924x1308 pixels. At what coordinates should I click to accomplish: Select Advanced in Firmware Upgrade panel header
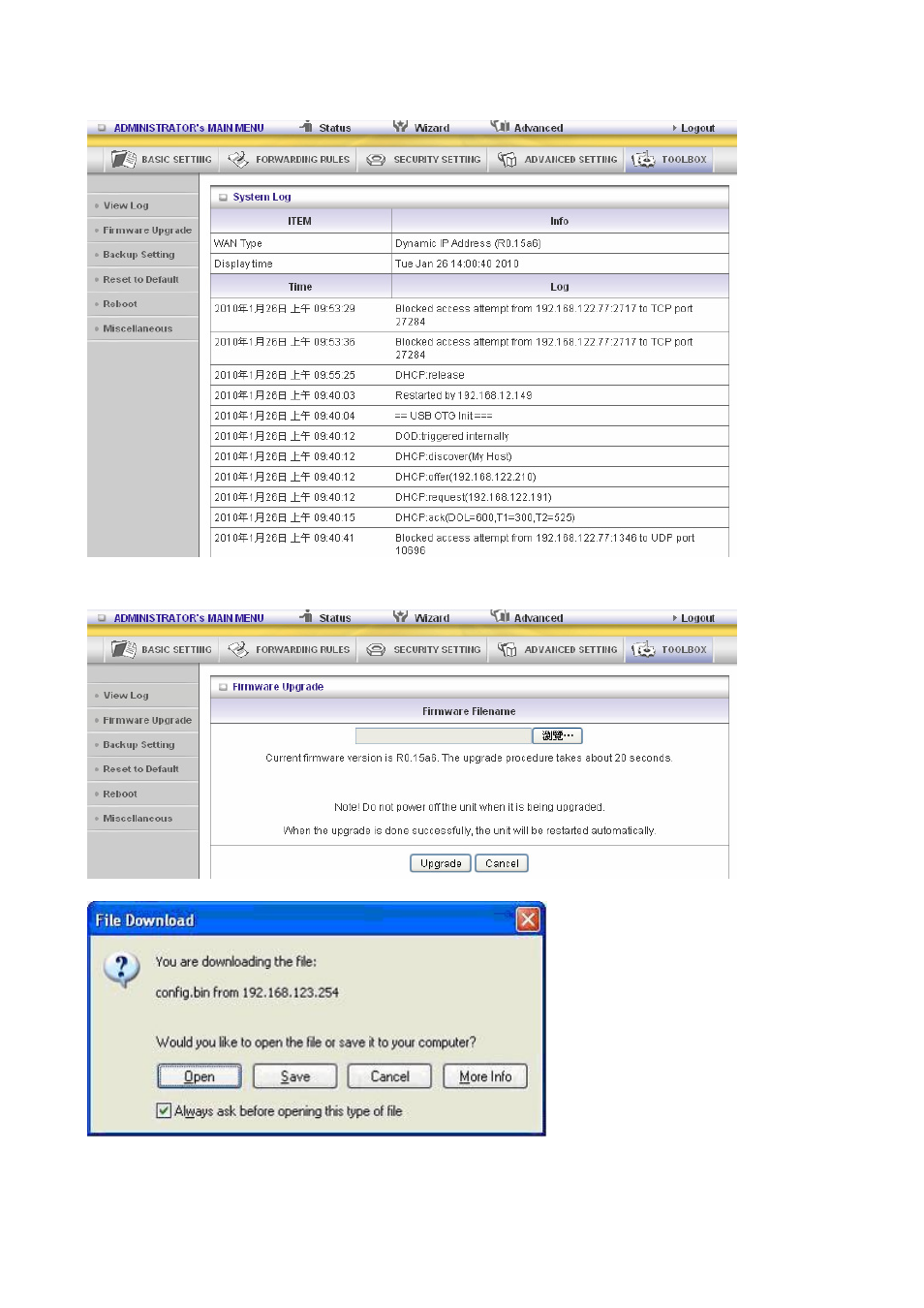coord(527,617)
